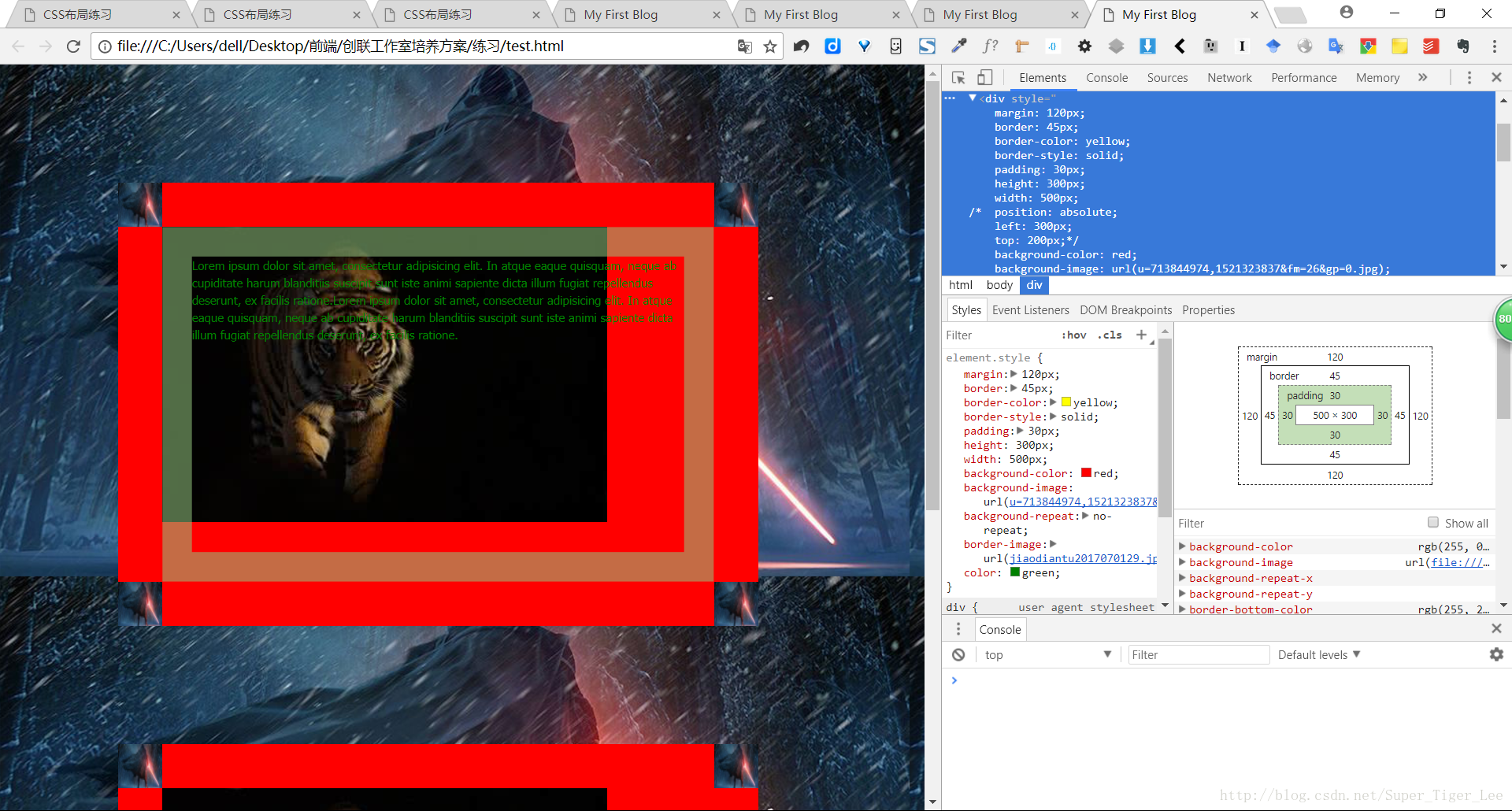Toggle the .cls class editor
1512x811 pixels.
click(1110, 335)
